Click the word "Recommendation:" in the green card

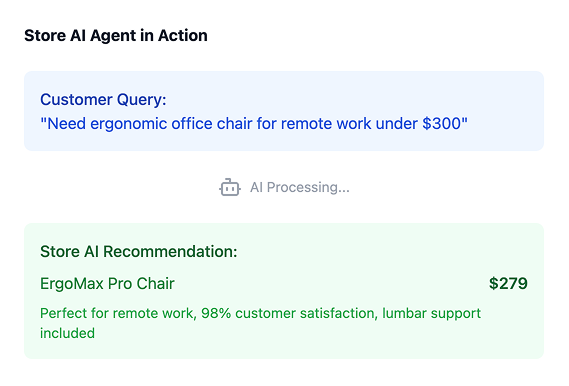point(170,251)
